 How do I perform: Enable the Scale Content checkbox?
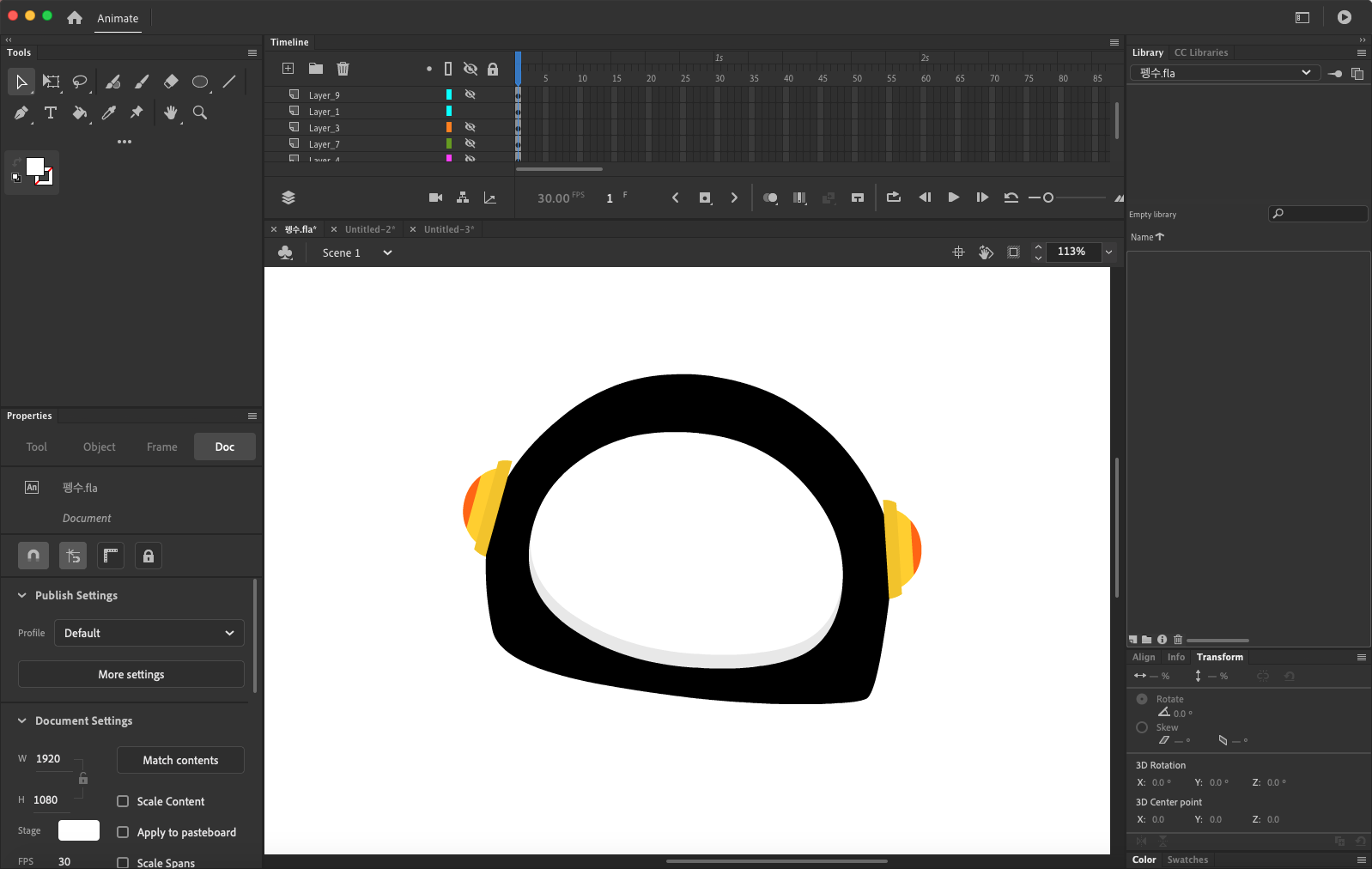pyautogui.click(x=123, y=801)
